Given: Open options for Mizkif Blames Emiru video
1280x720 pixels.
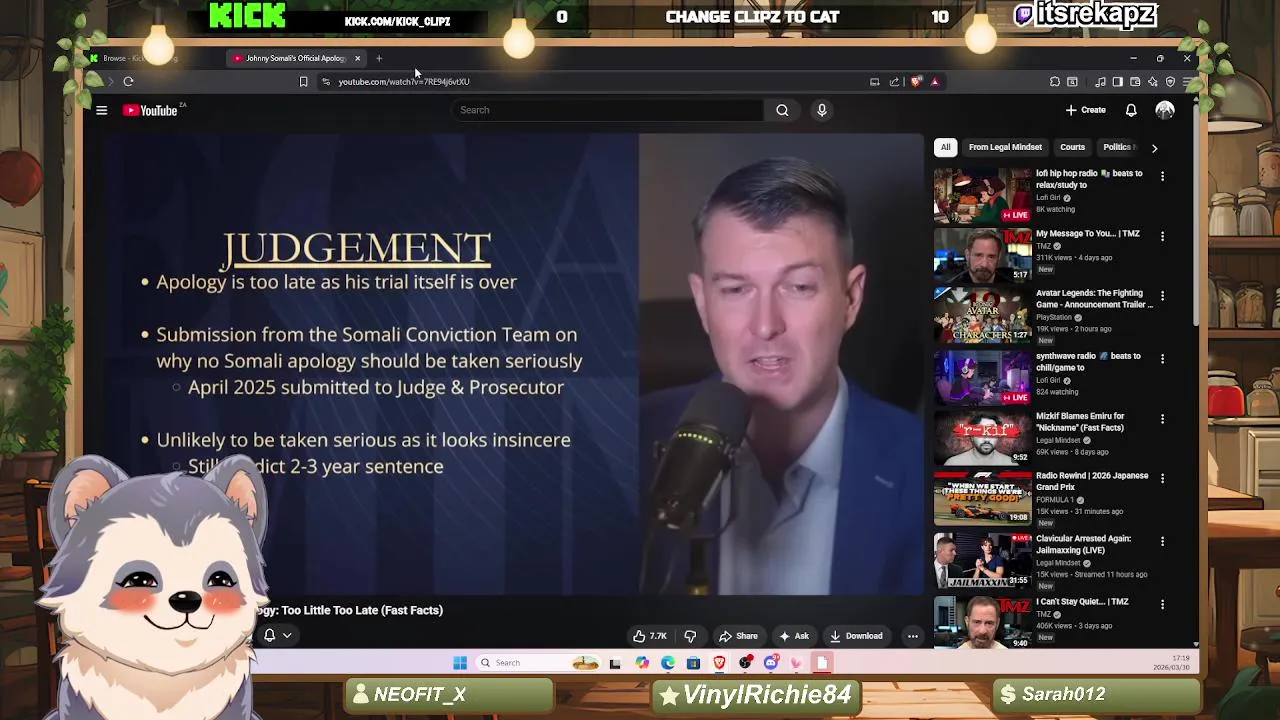Looking at the screenshot, I should pyautogui.click(x=1162, y=419).
